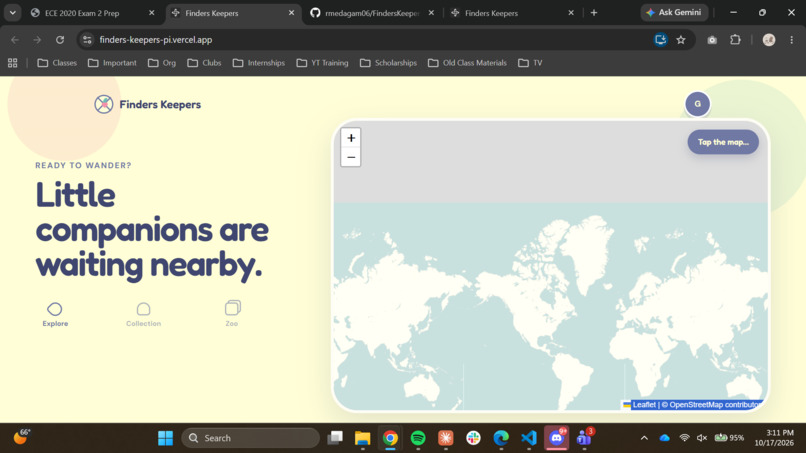The height and width of the screenshot is (453, 806).
Task: Click the install app icon in address bar
Action: tap(661, 40)
